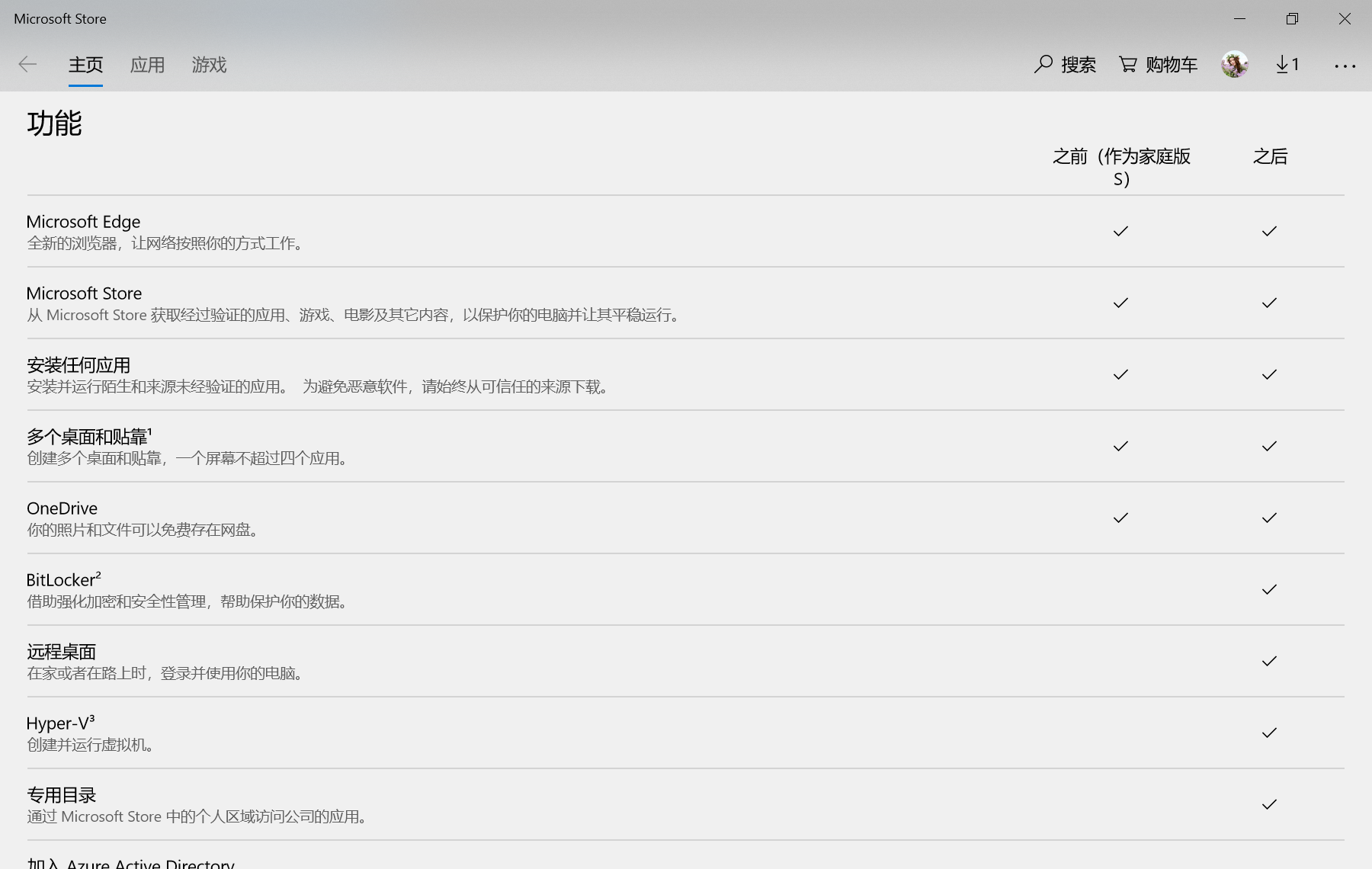Open the 购物车 shopping cart
Screen dimensions: 1372x869
tap(1158, 65)
